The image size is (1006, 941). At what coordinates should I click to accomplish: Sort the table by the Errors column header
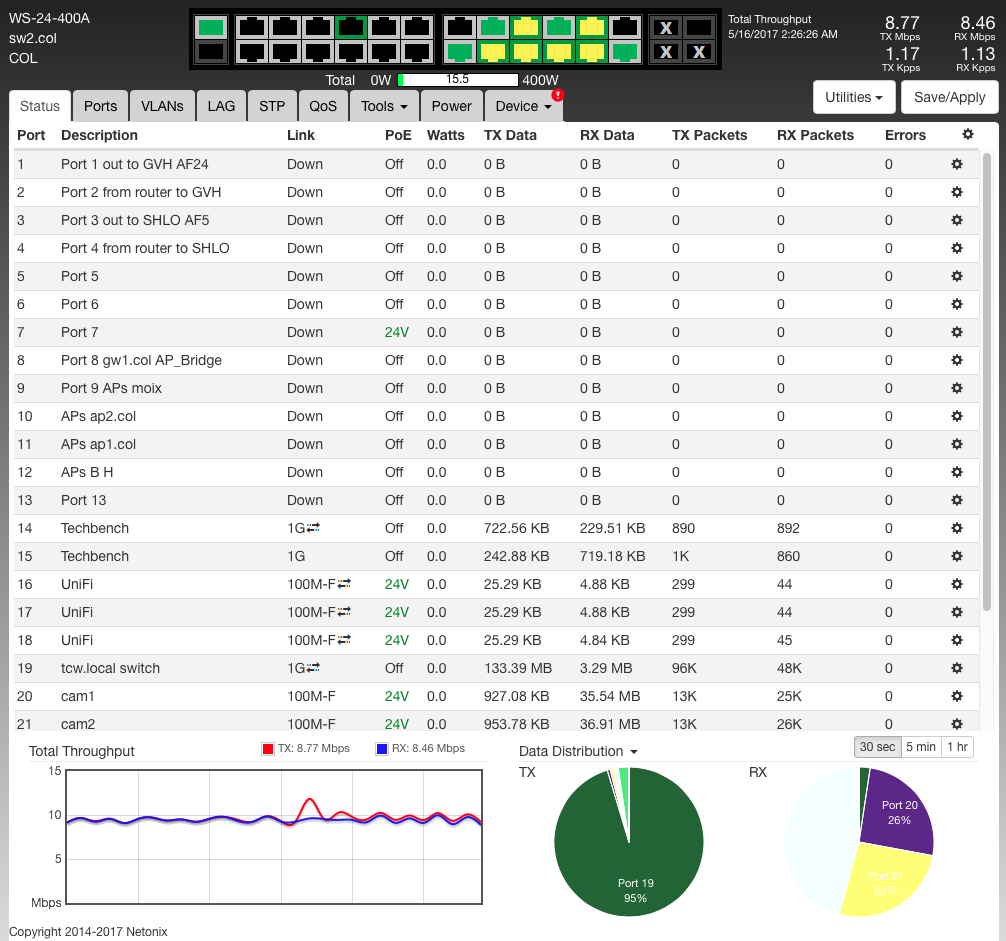click(x=905, y=135)
